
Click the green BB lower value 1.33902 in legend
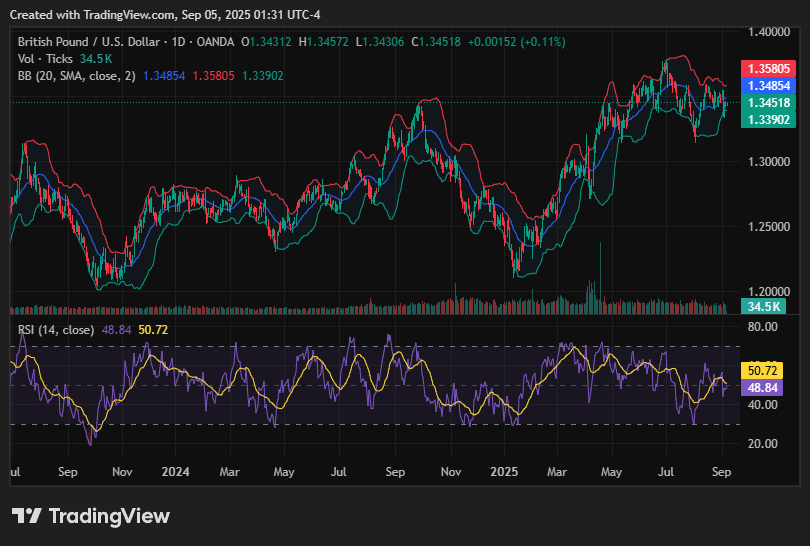(263, 76)
